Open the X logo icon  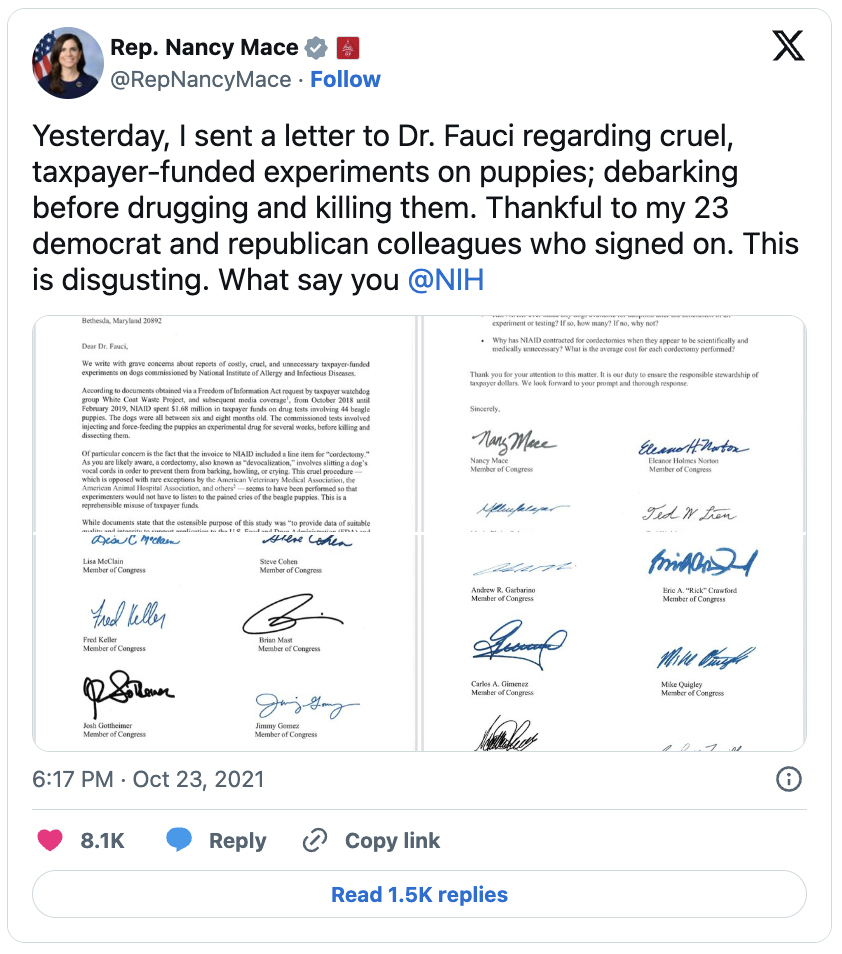(788, 46)
